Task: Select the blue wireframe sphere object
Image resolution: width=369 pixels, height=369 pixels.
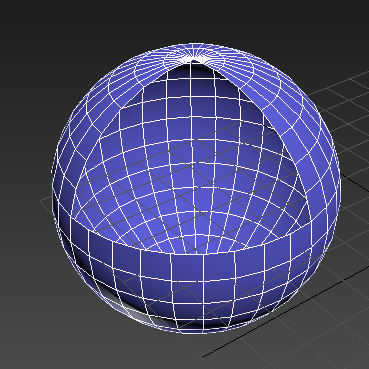Action: [x=196, y=188]
